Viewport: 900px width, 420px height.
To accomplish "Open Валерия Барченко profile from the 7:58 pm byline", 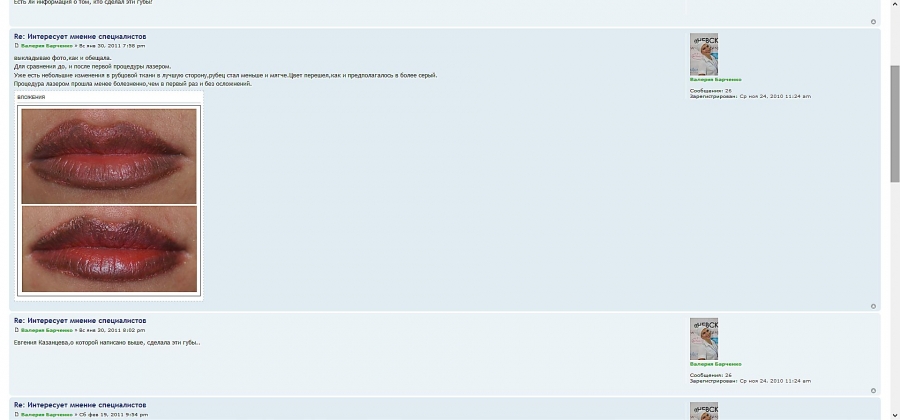I will (x=47, y=45).
